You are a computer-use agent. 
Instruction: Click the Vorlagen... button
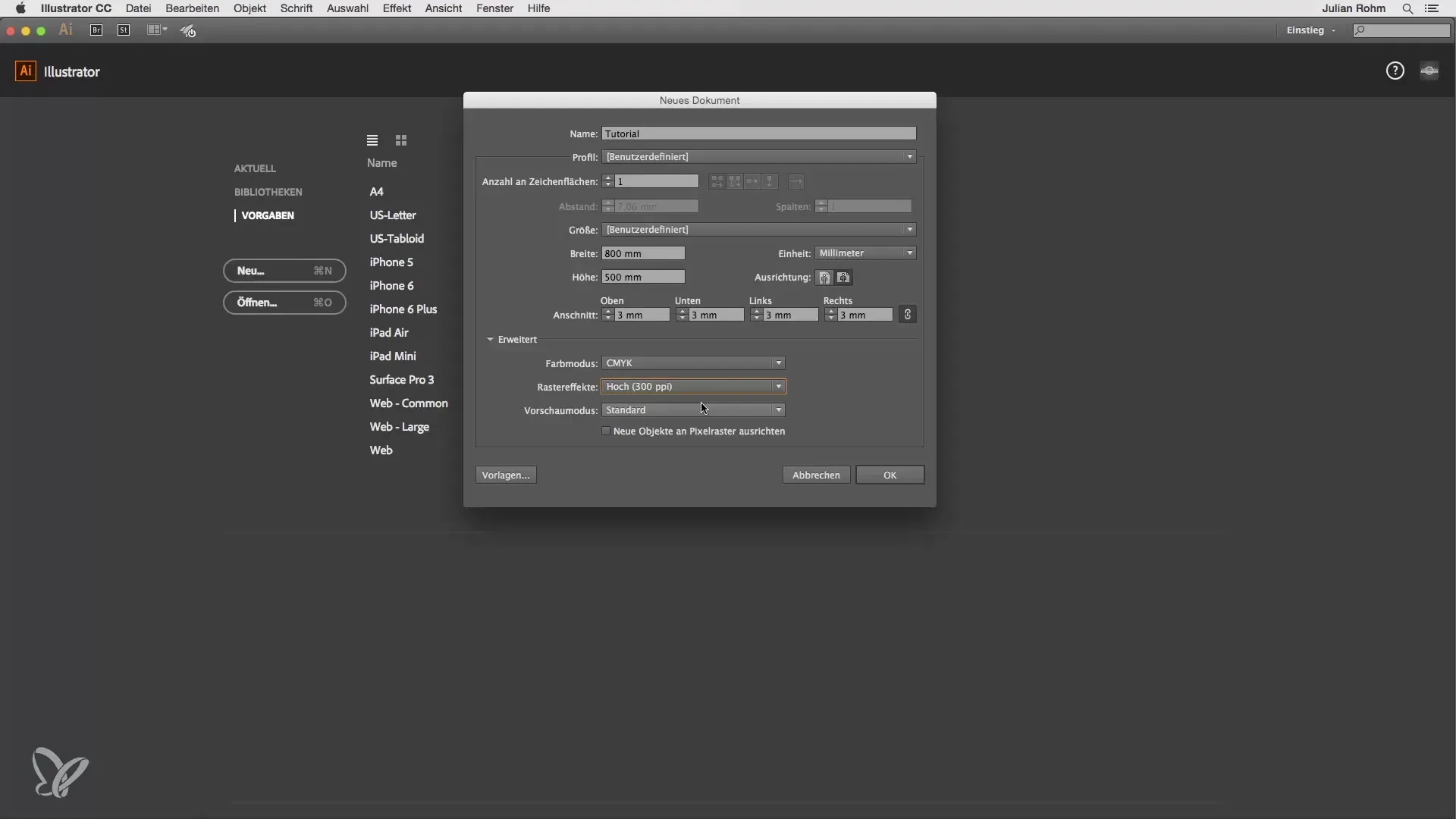(506, 475)
